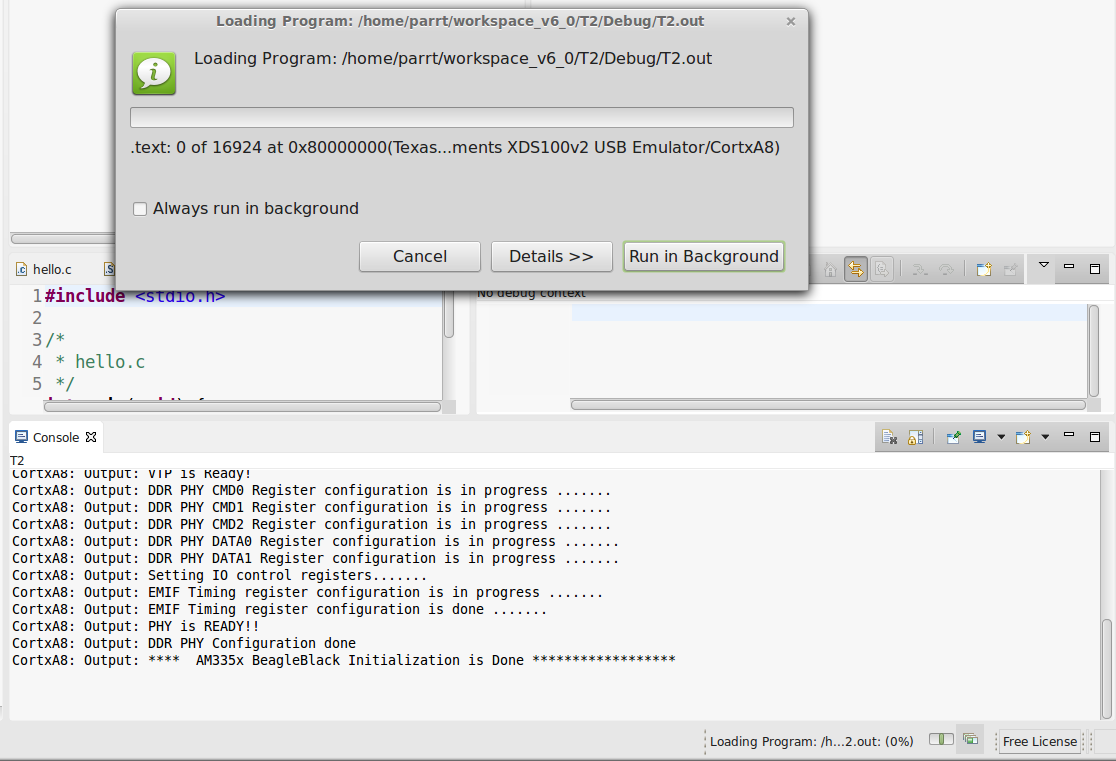This screenshot has height=761, width=1116.
Task: Enable Always run in background checkbox
Action: [x=140, y=209]
